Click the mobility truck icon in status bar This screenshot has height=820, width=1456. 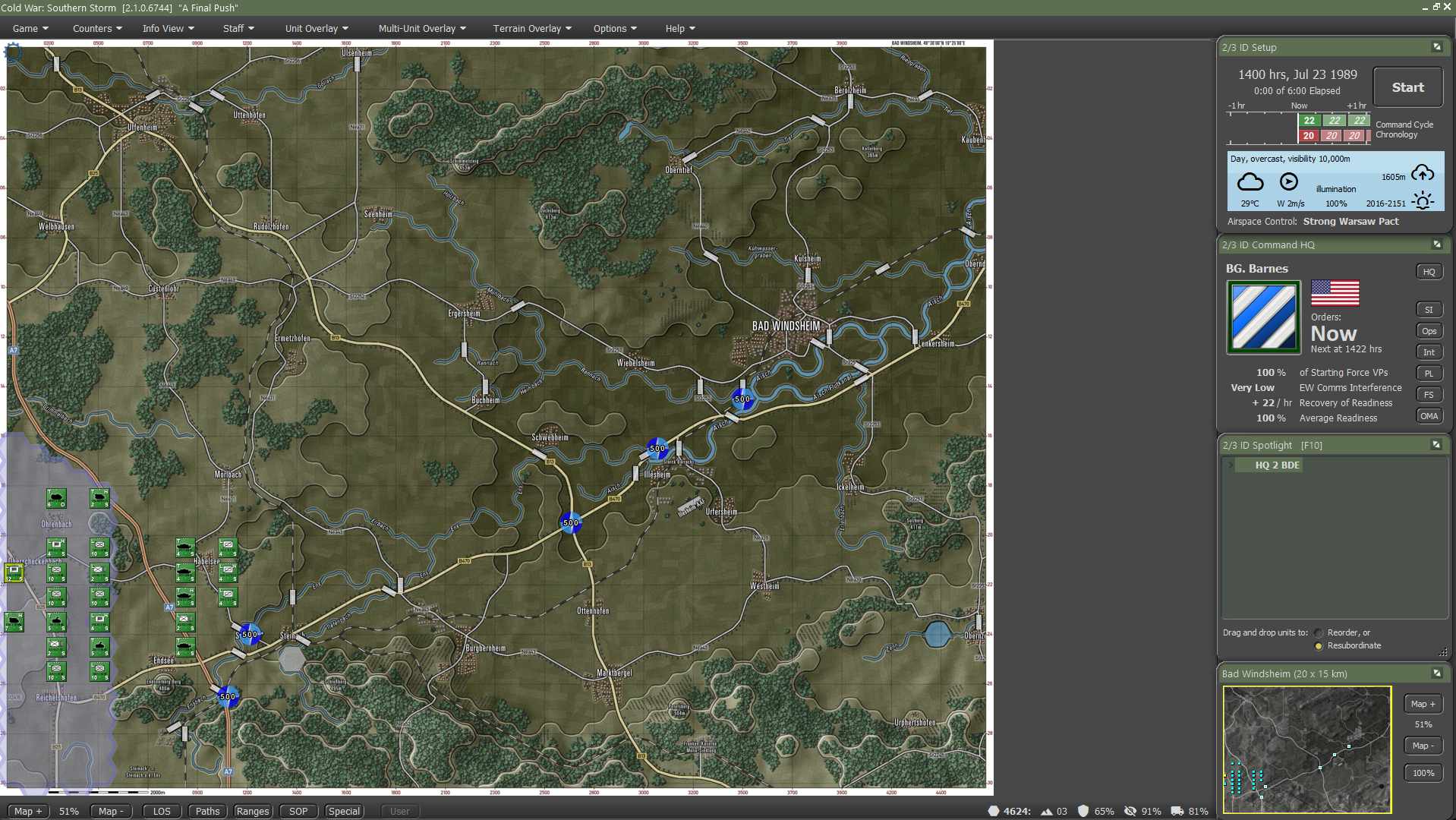pyautogui.click(x=1177, y=811)
